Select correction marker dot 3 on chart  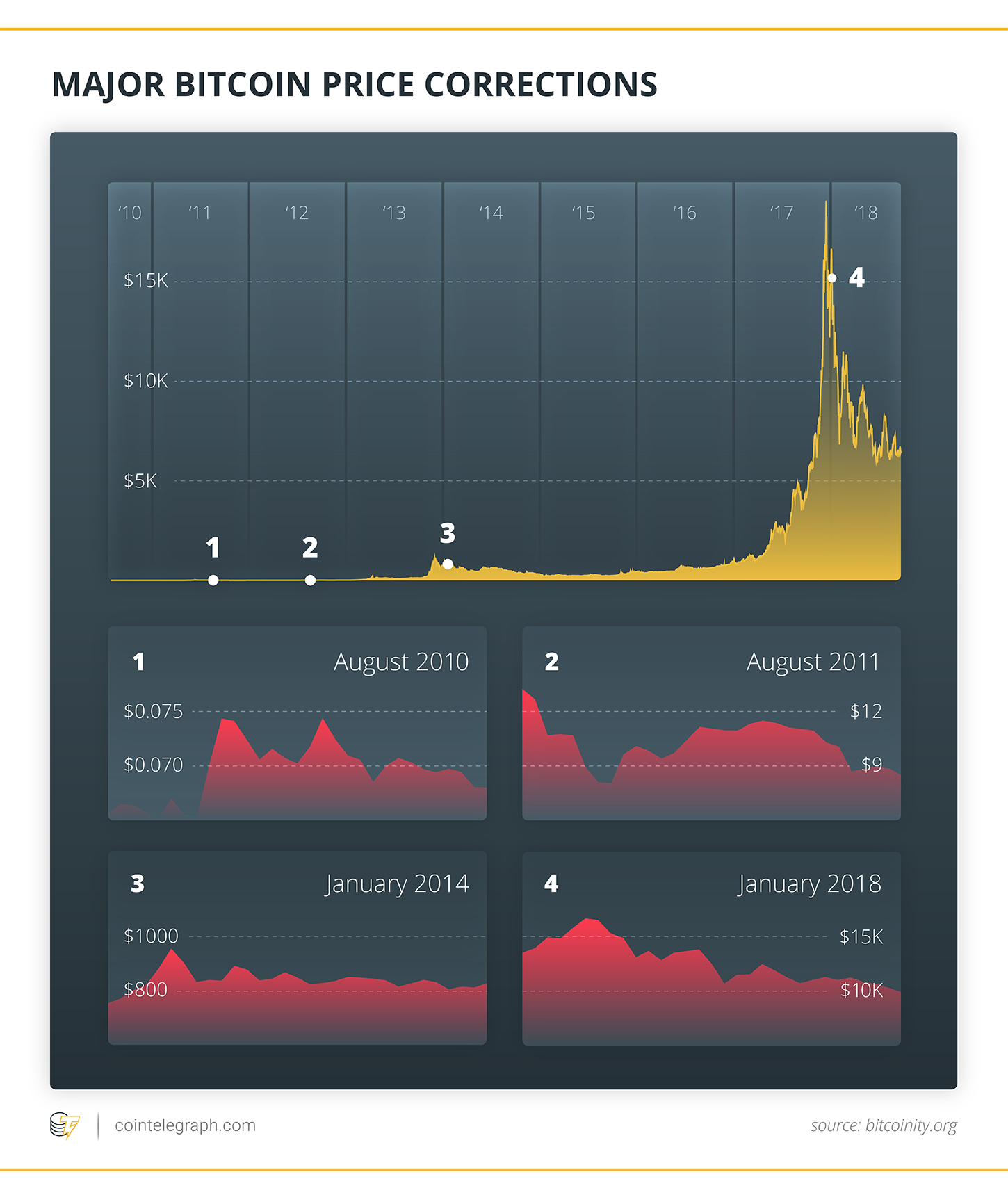[x=448, y=564]
